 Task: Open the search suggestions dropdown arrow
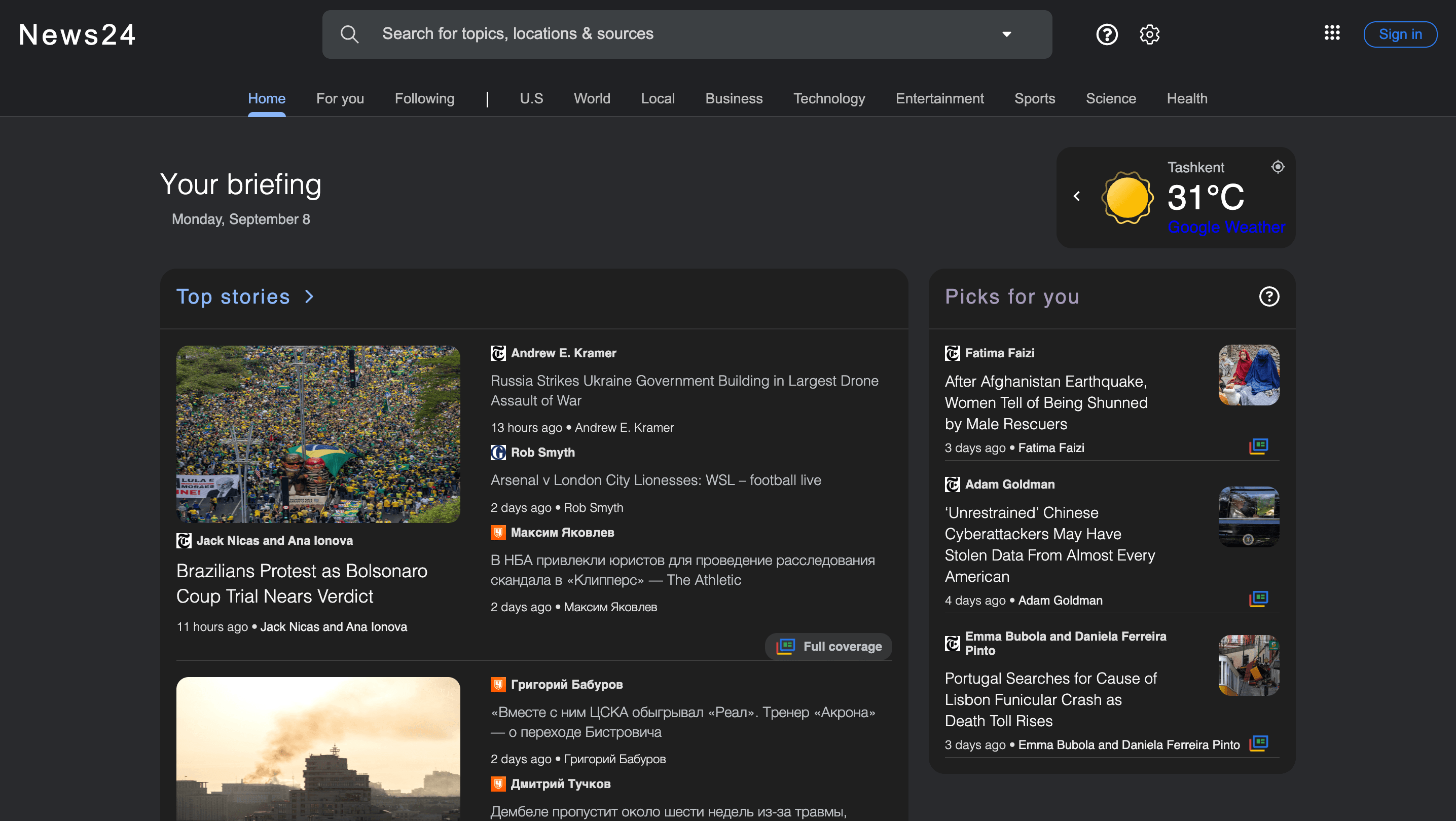1007,34
